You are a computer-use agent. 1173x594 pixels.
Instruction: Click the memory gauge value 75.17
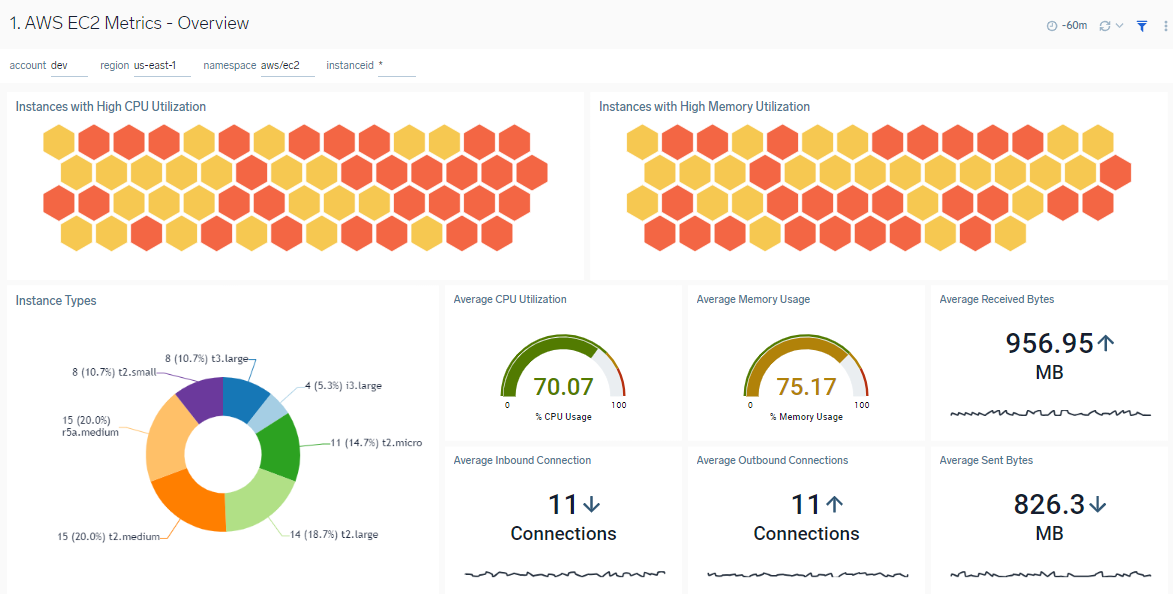pyautogui.click(x=806, y=387)
